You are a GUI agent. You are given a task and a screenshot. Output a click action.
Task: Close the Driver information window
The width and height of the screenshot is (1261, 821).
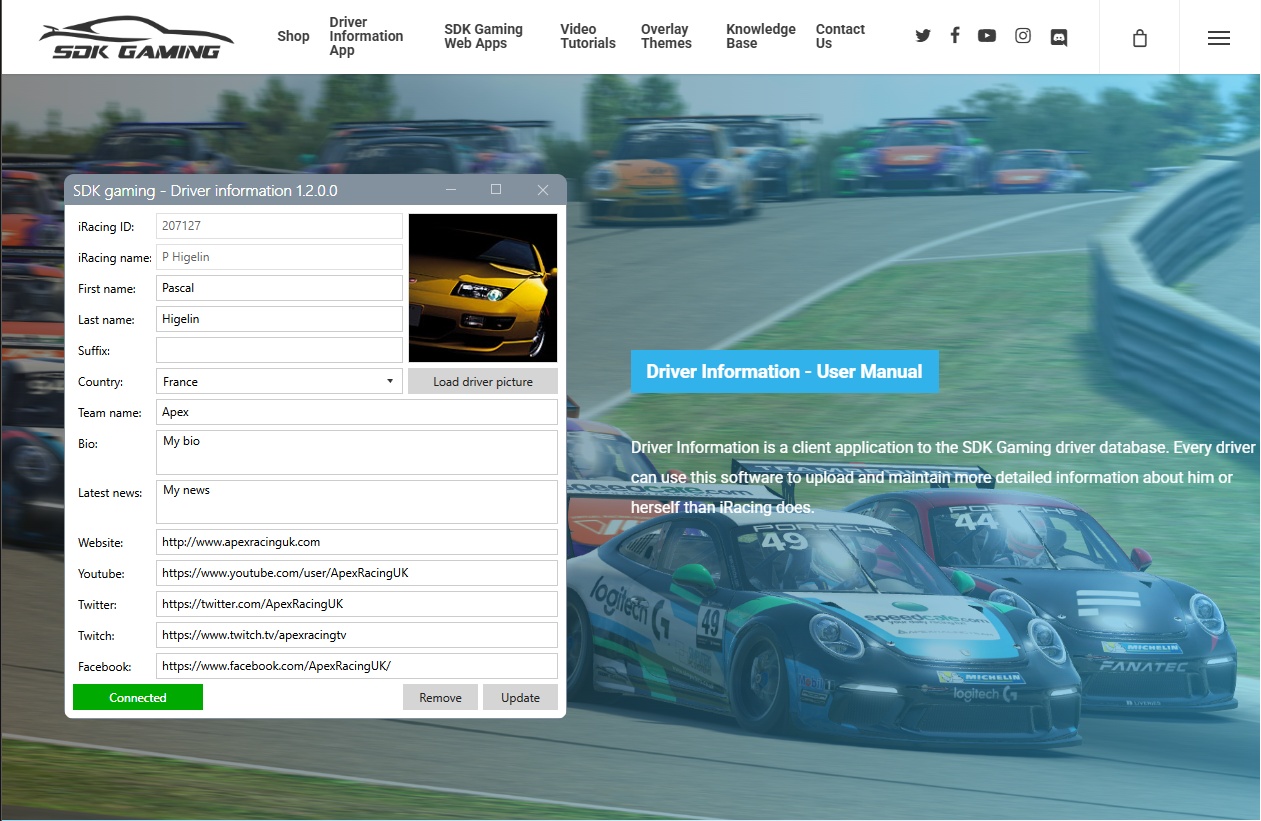pyautogui.click(x=543, y=190)
